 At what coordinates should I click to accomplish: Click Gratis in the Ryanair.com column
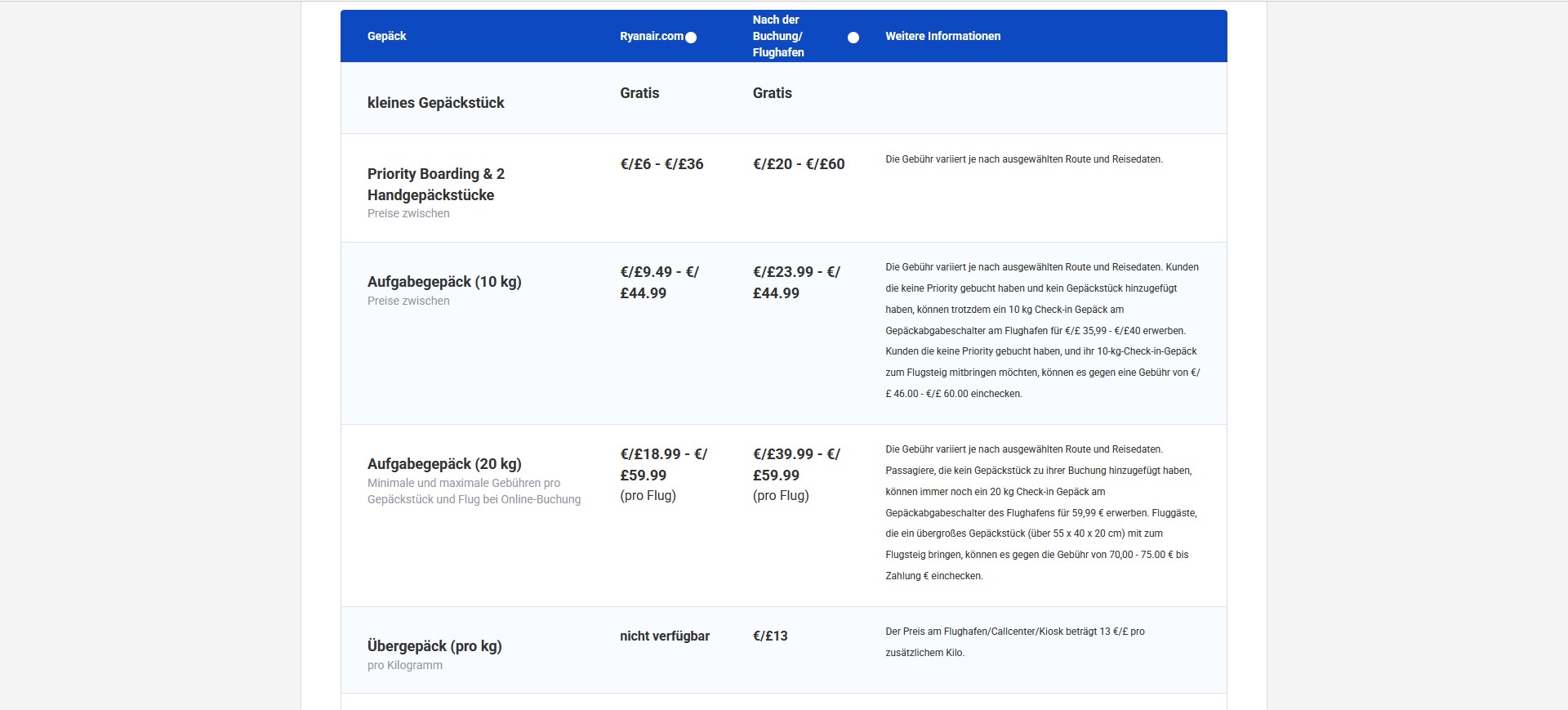(x=639, y=93)
